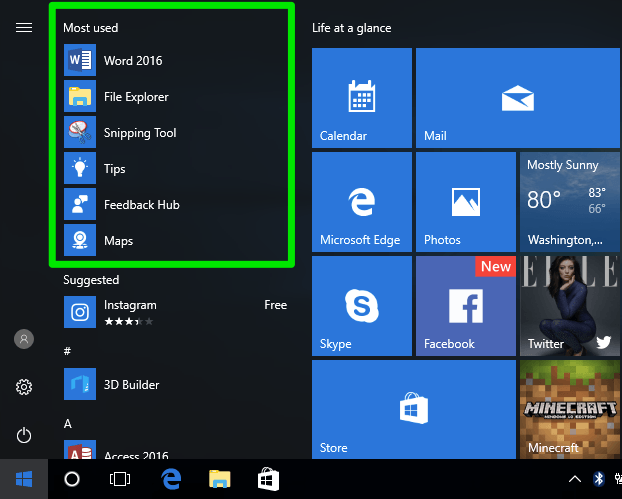Open Task View on the taskbar
The width and height of the screenshot is (622, 499).
(120, 479)
